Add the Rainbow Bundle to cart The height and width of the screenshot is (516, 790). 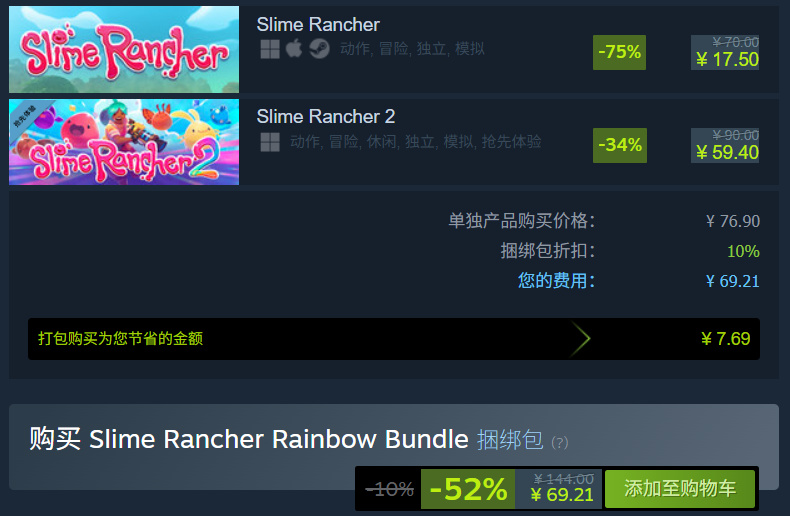click(680, 489)
